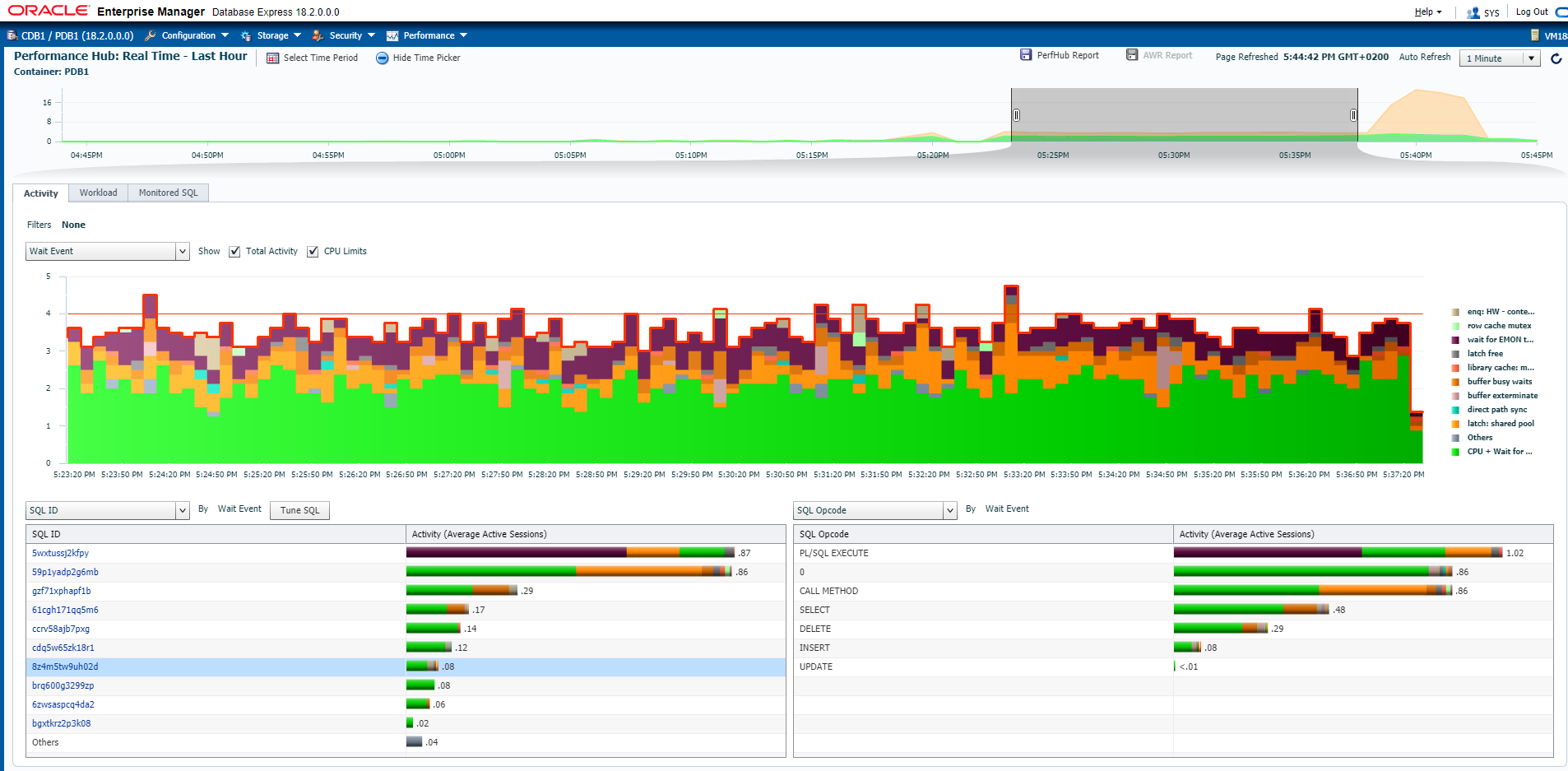Switch to the Workload tab
The image size is (1568, 771).
(x=99, y=193)
